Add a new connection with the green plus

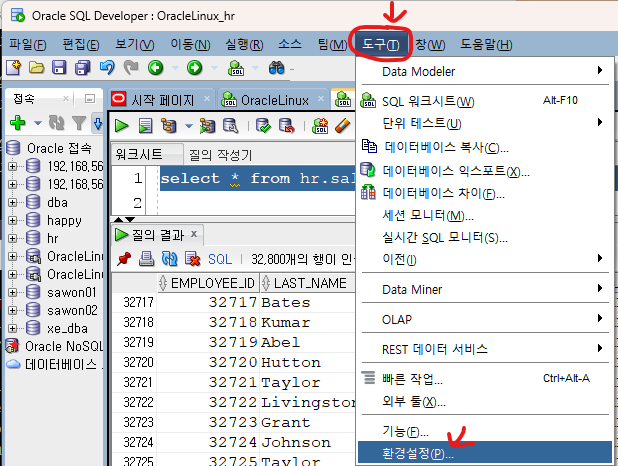tap(18, 123)
